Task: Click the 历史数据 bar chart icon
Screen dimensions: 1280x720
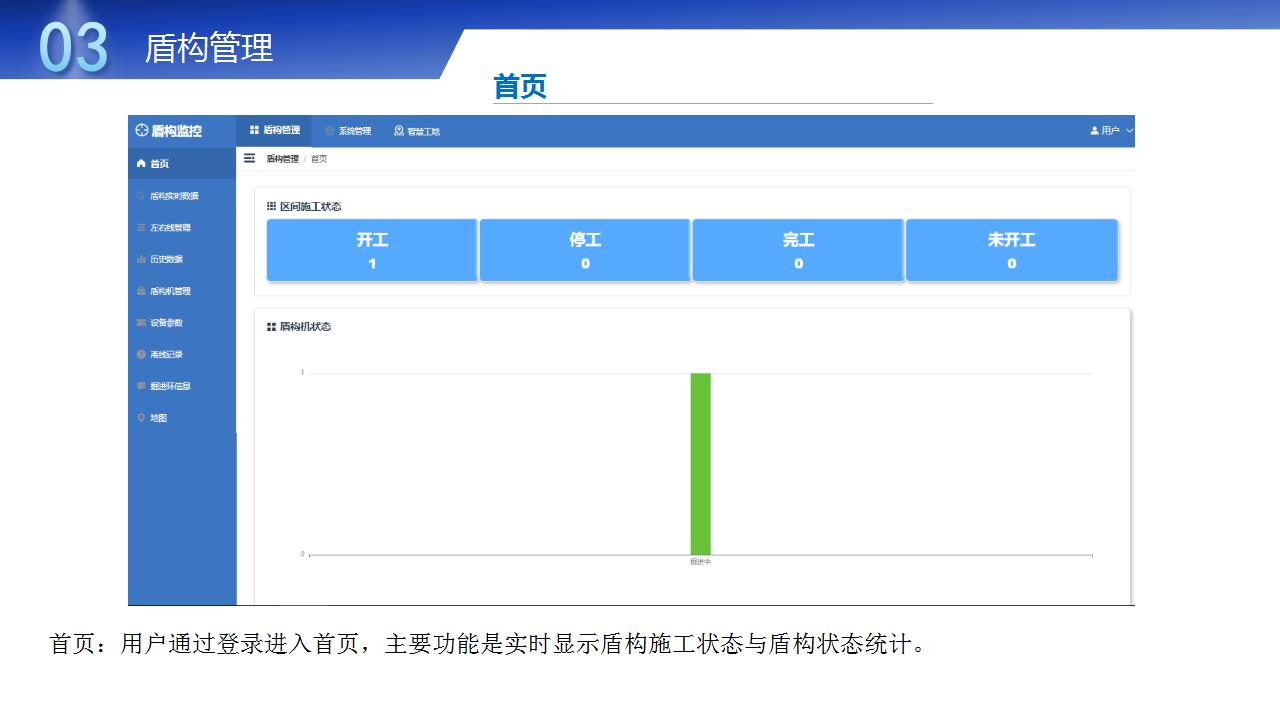Action: click(x=141, y=259)
